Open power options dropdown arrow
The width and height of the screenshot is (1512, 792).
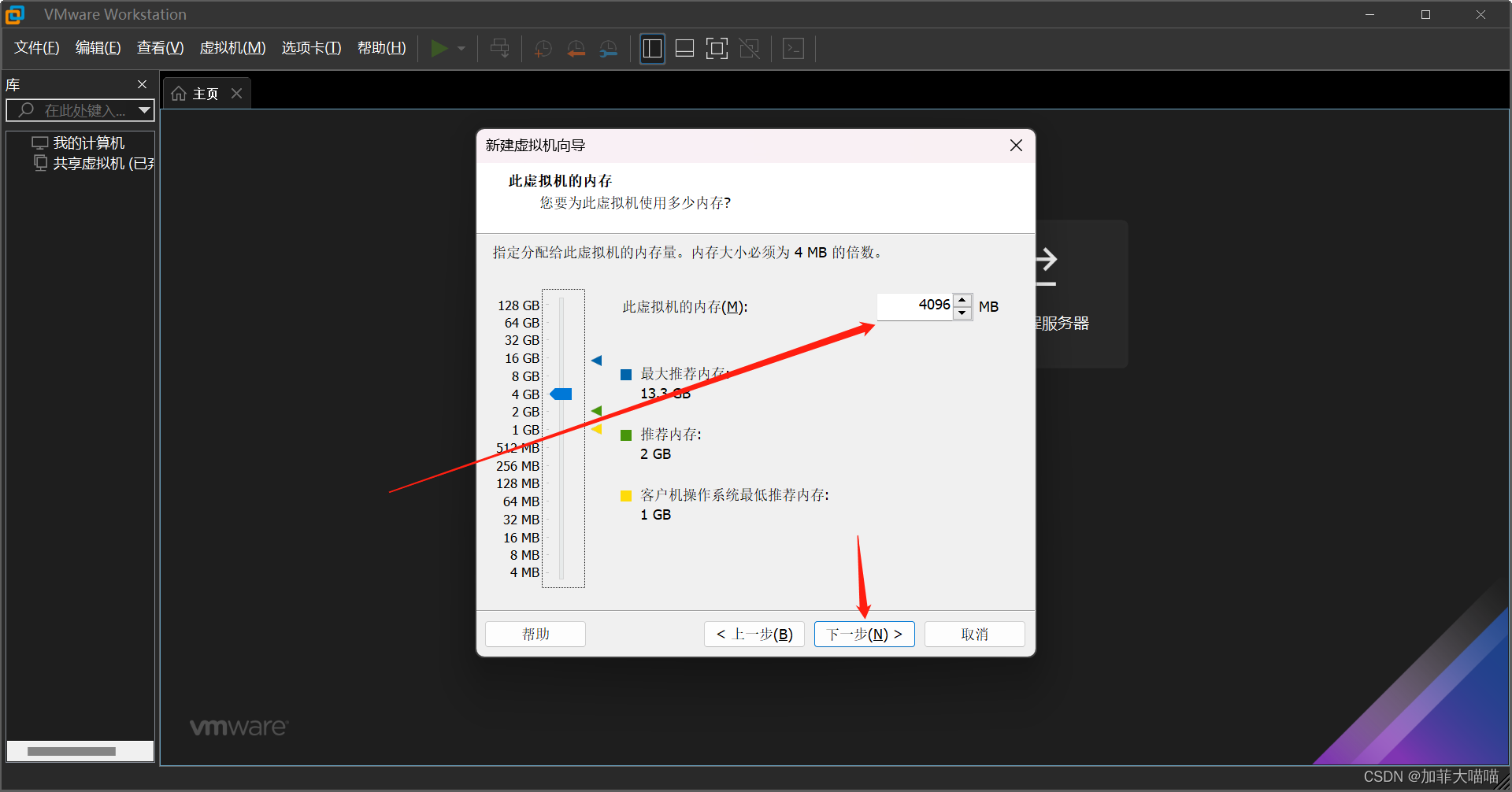461,49
